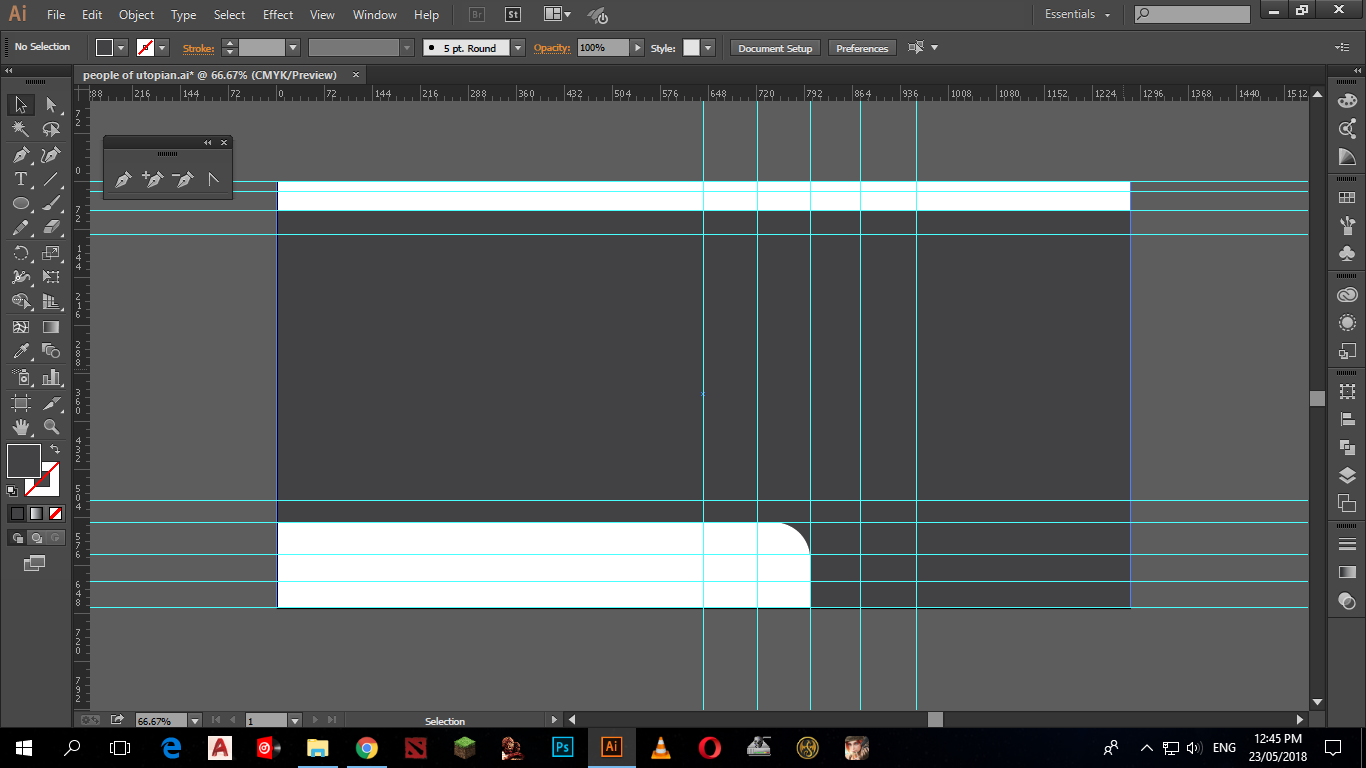The image size is (1366, 768).
Task: Click the Document Setup button
Action: pyautogui.click(x=775, y=48)
